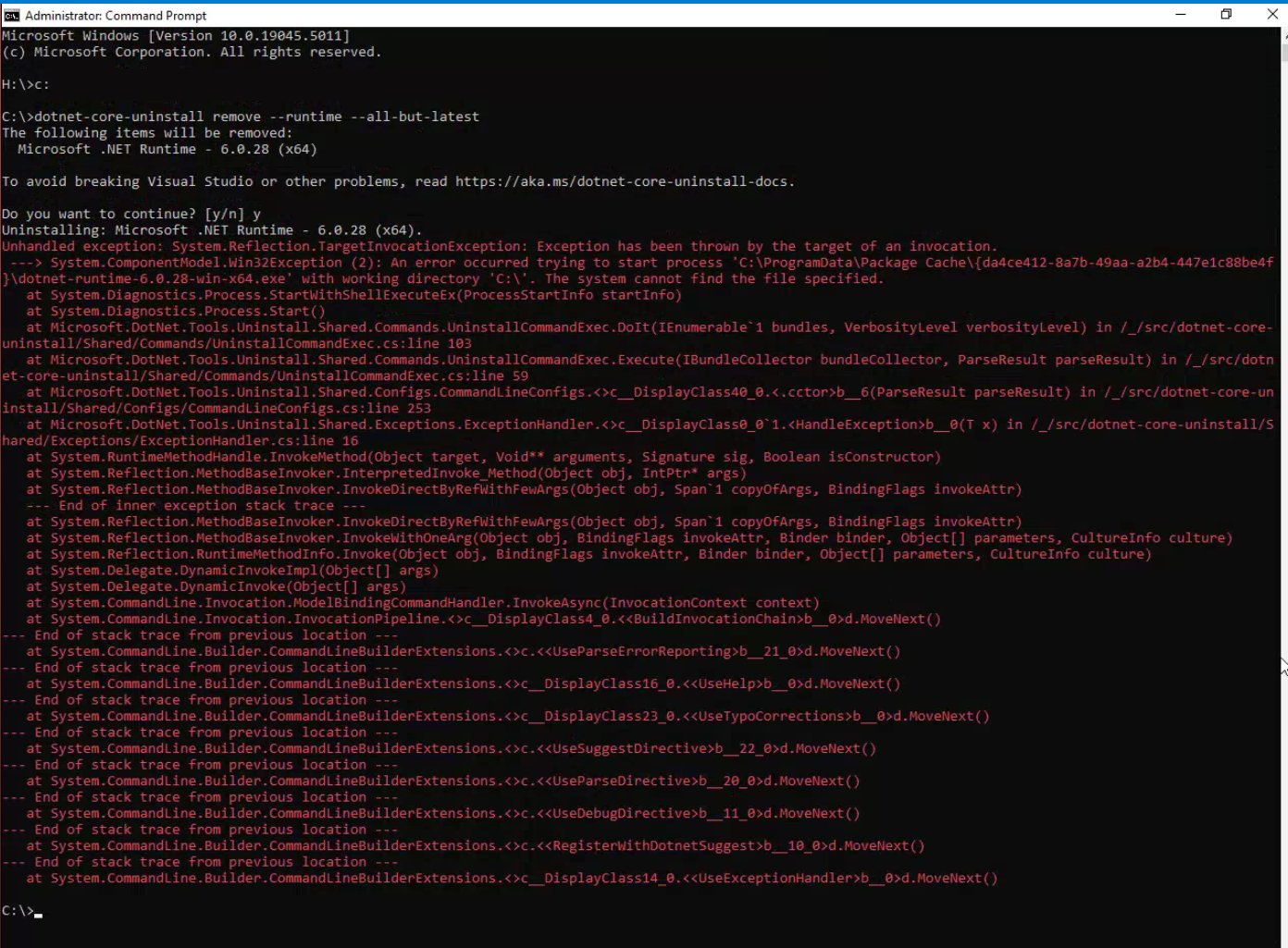Image resolution: width=1288 pixels, height=948 pixels.
Task: Restore down the Command Prompt window
Action: [x=1226, y=14]
